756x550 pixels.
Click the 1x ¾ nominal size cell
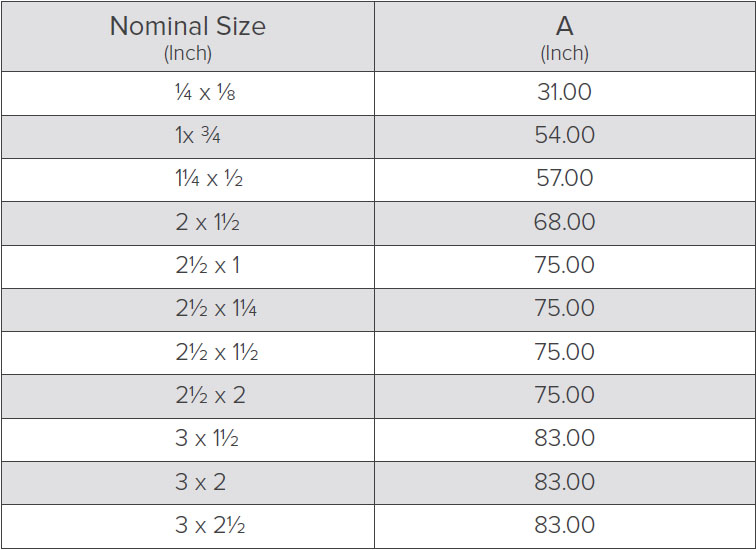tap(188, 137)
